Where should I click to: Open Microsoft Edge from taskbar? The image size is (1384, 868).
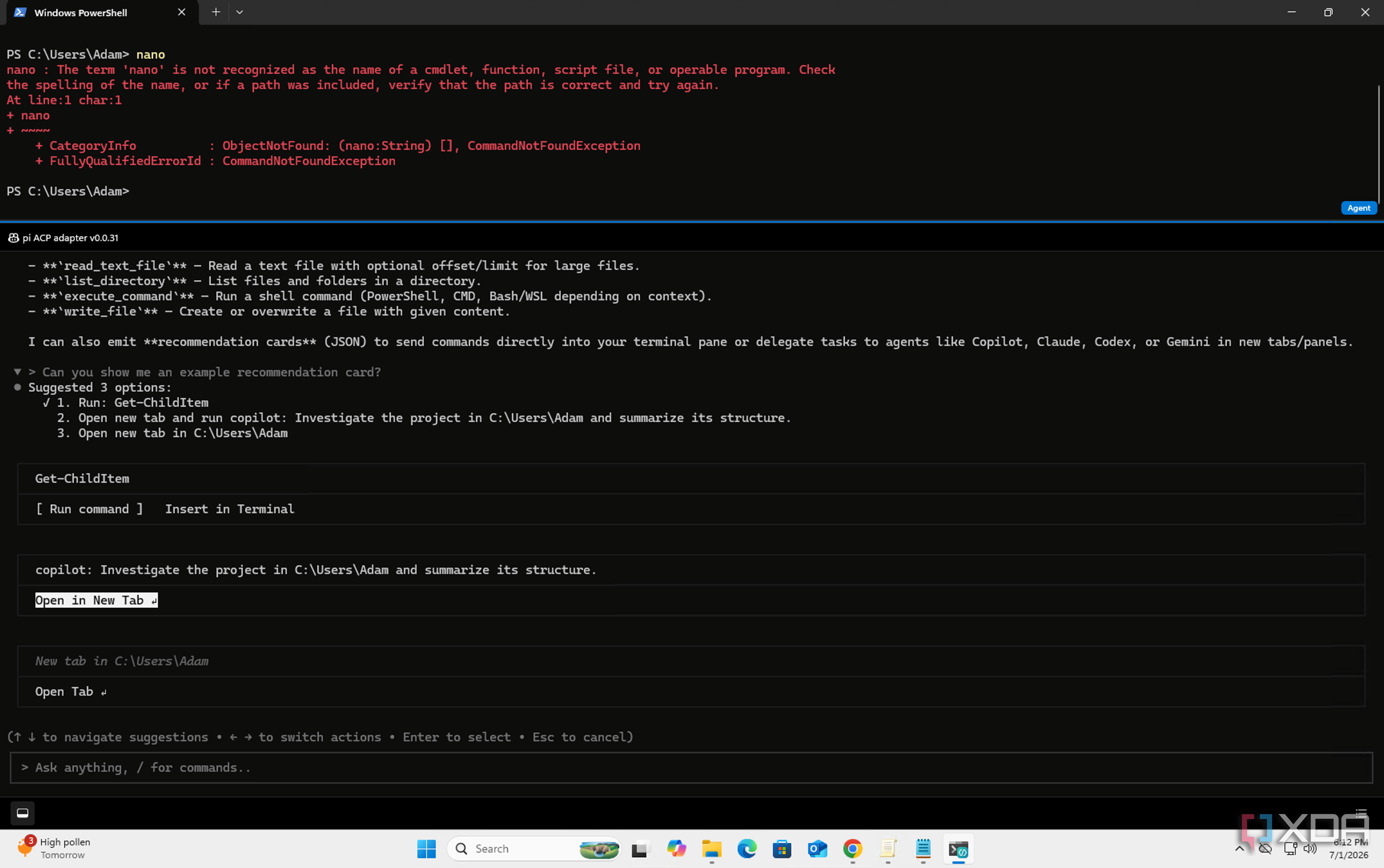[x=747, y=849]
